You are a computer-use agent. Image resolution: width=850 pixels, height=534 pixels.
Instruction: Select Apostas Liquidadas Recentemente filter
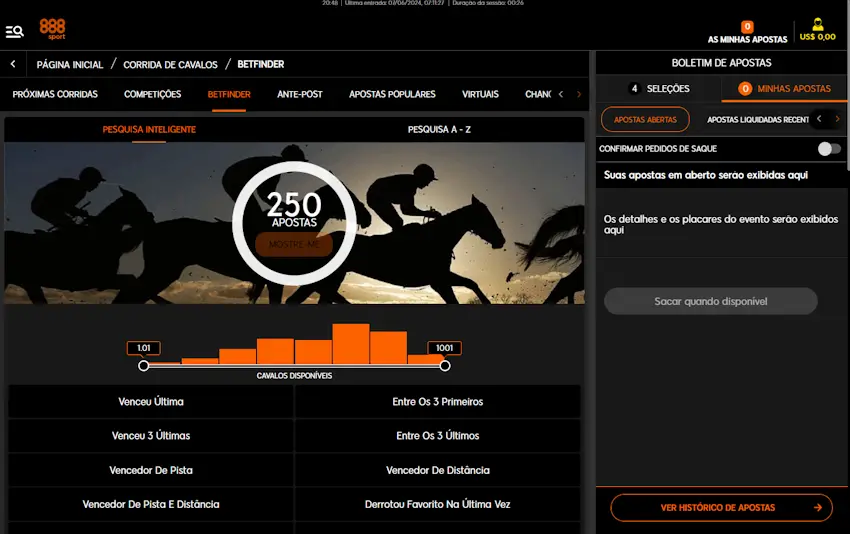pyautogui.click(x=758, y=120)
